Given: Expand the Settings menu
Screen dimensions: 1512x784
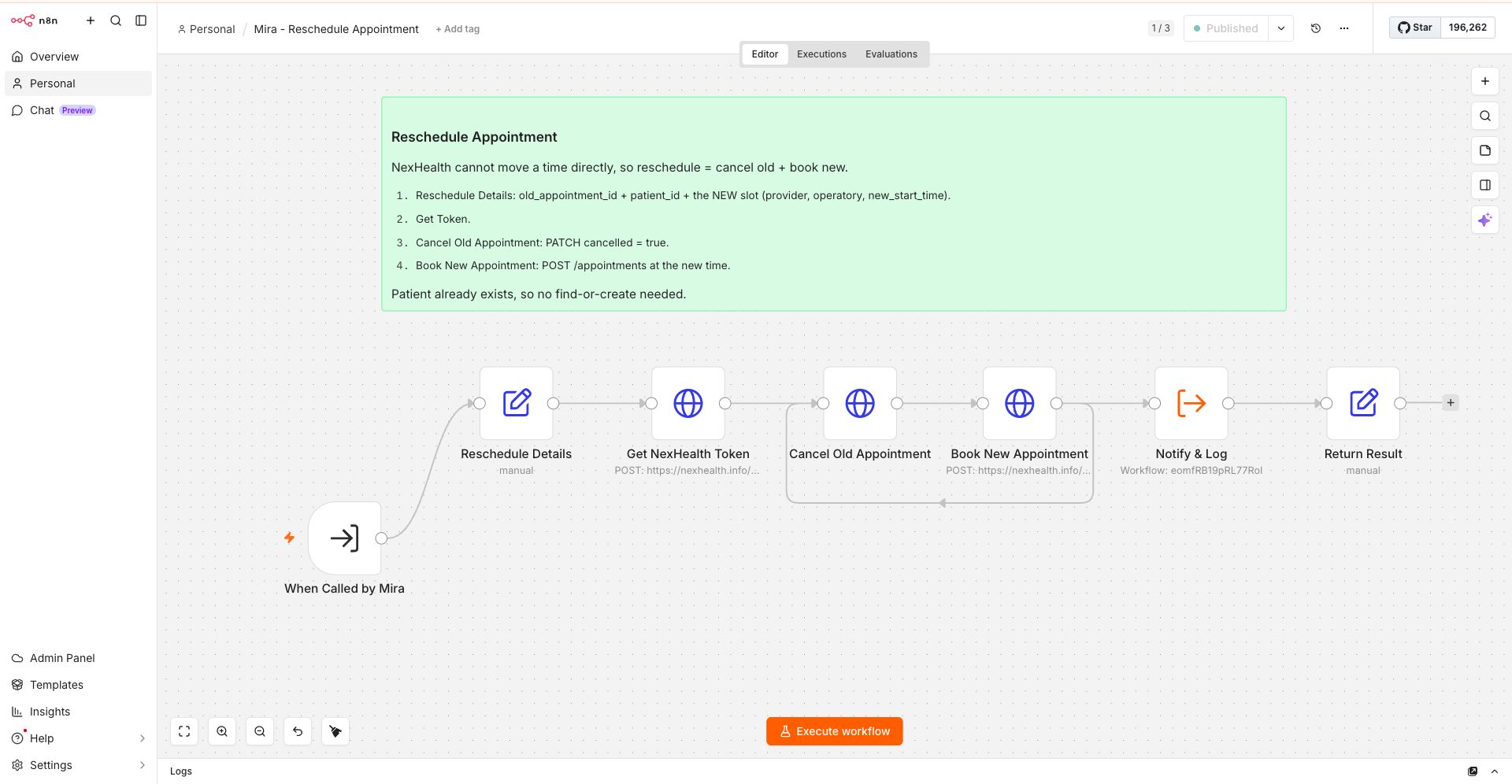Looking at the screenshot, I should click(78, 765).
